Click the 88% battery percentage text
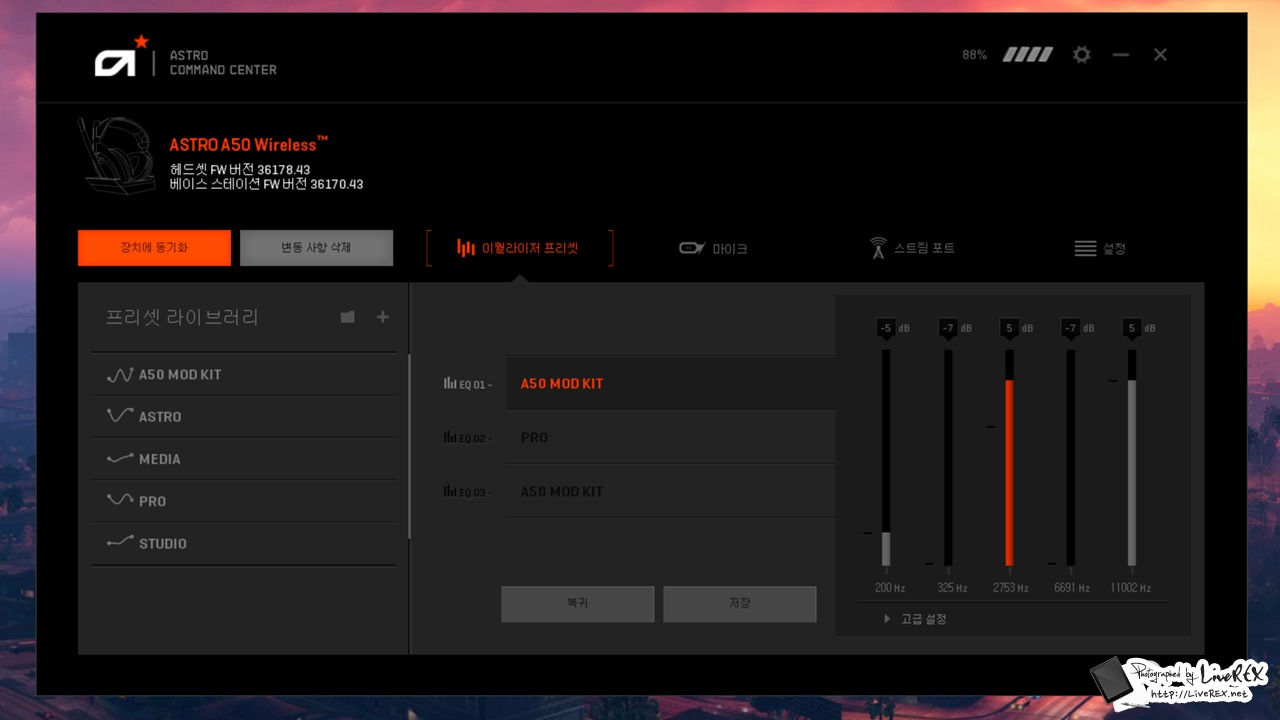Image resolution: width=1280 pixels, height=720 pixels. pos(974,55)
